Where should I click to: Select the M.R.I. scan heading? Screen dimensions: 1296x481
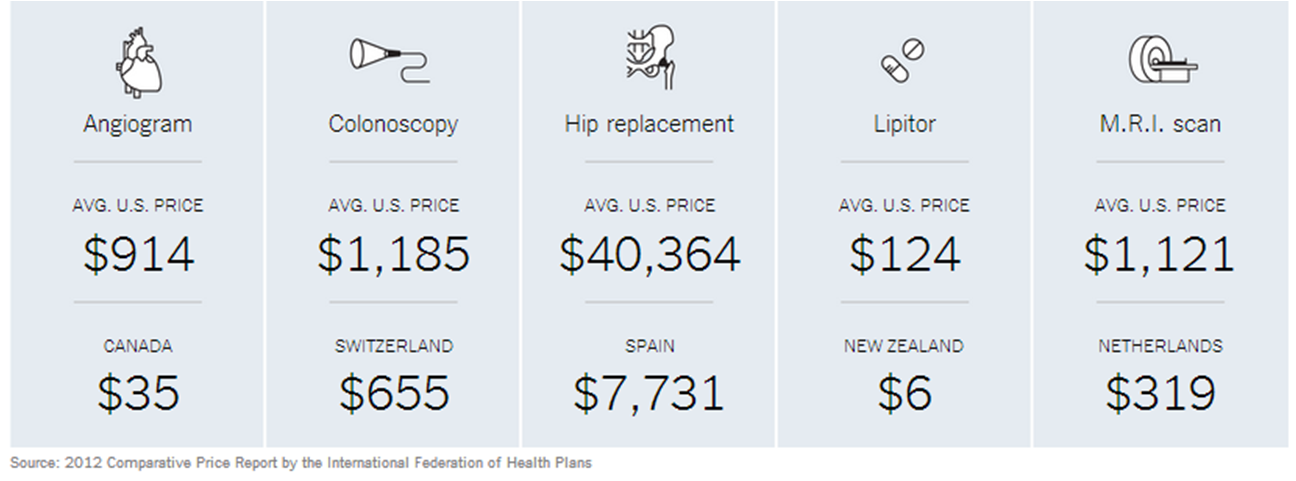1160,124
